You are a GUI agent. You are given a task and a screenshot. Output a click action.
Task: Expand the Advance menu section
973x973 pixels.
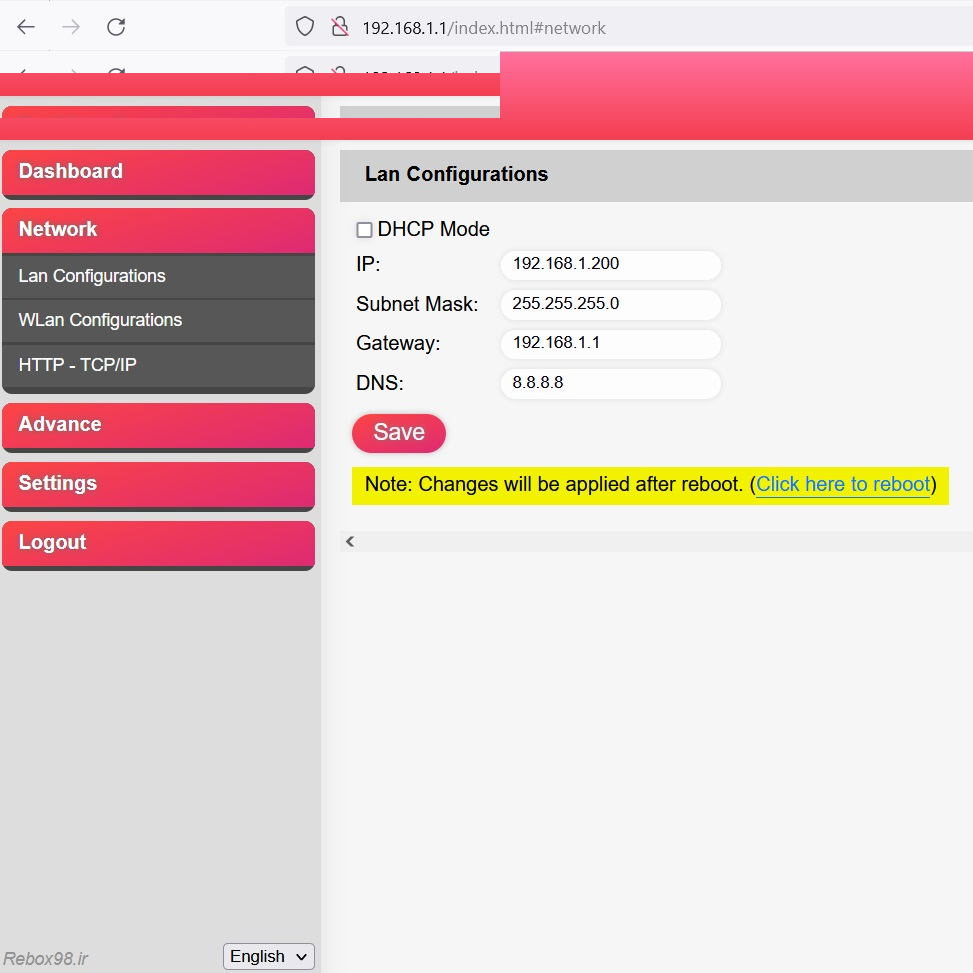[x=158, y=425]
